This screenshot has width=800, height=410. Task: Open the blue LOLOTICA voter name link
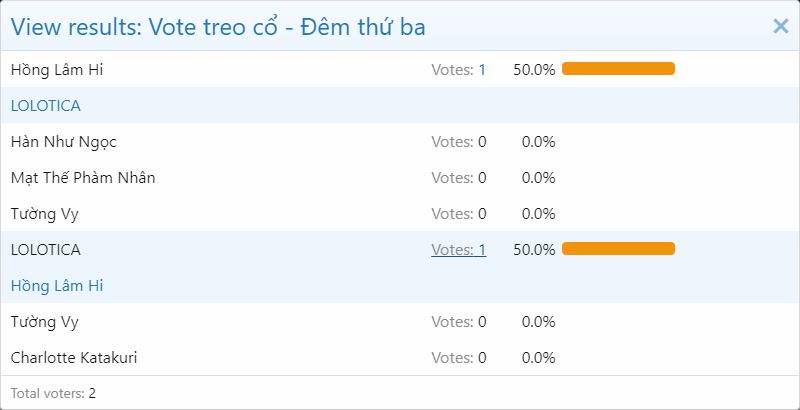click(x=46, y=106)
